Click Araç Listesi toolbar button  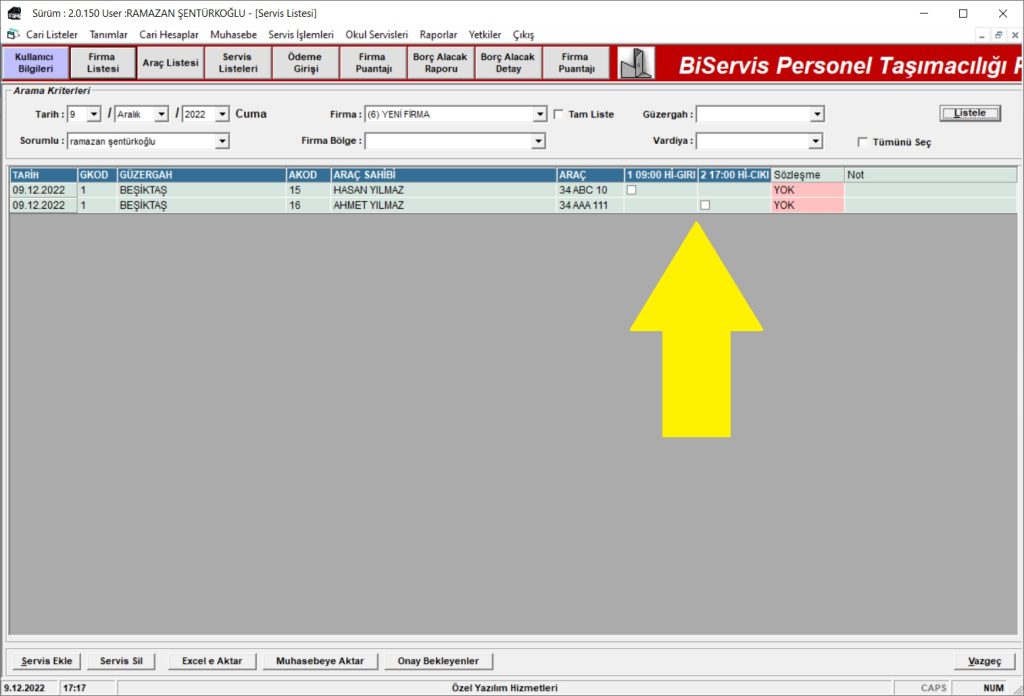point(170,63)
